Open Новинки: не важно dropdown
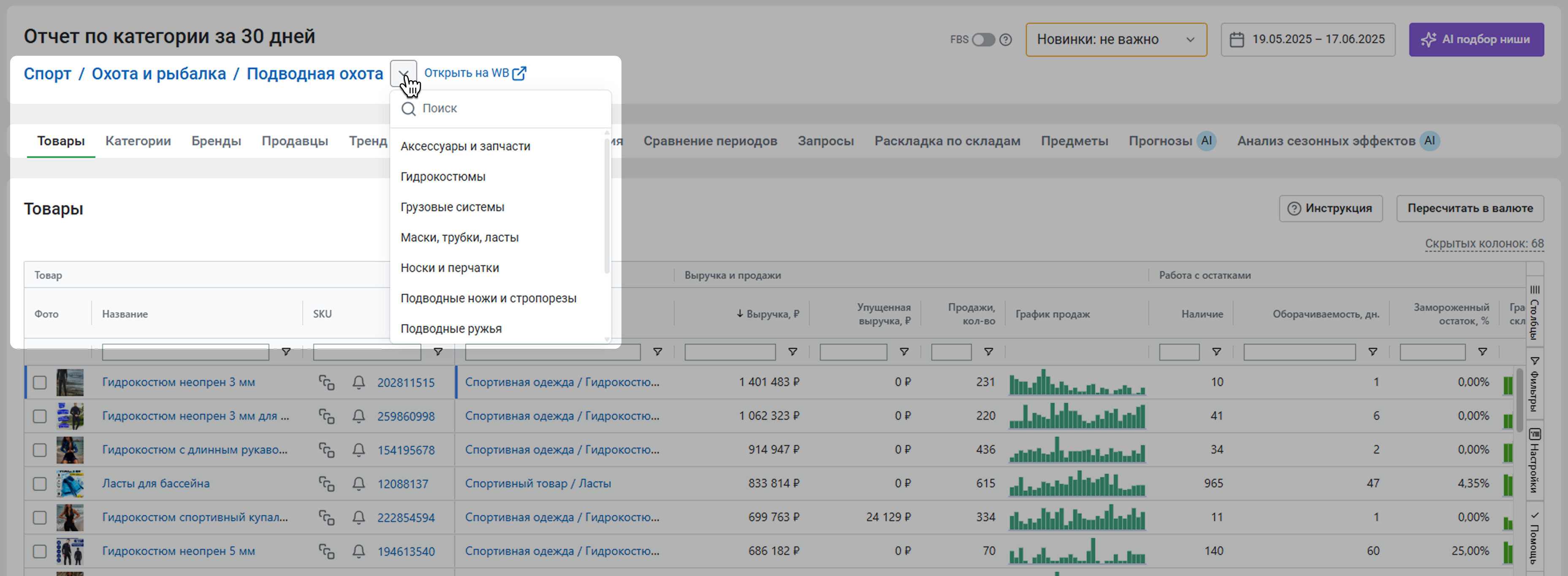Viewport: 1568px width, 576px height. (x=1116, y=40)
